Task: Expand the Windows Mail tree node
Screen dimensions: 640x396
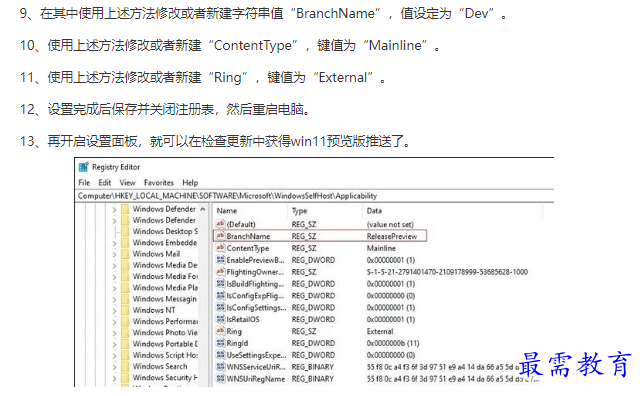Action: point(114,254)
